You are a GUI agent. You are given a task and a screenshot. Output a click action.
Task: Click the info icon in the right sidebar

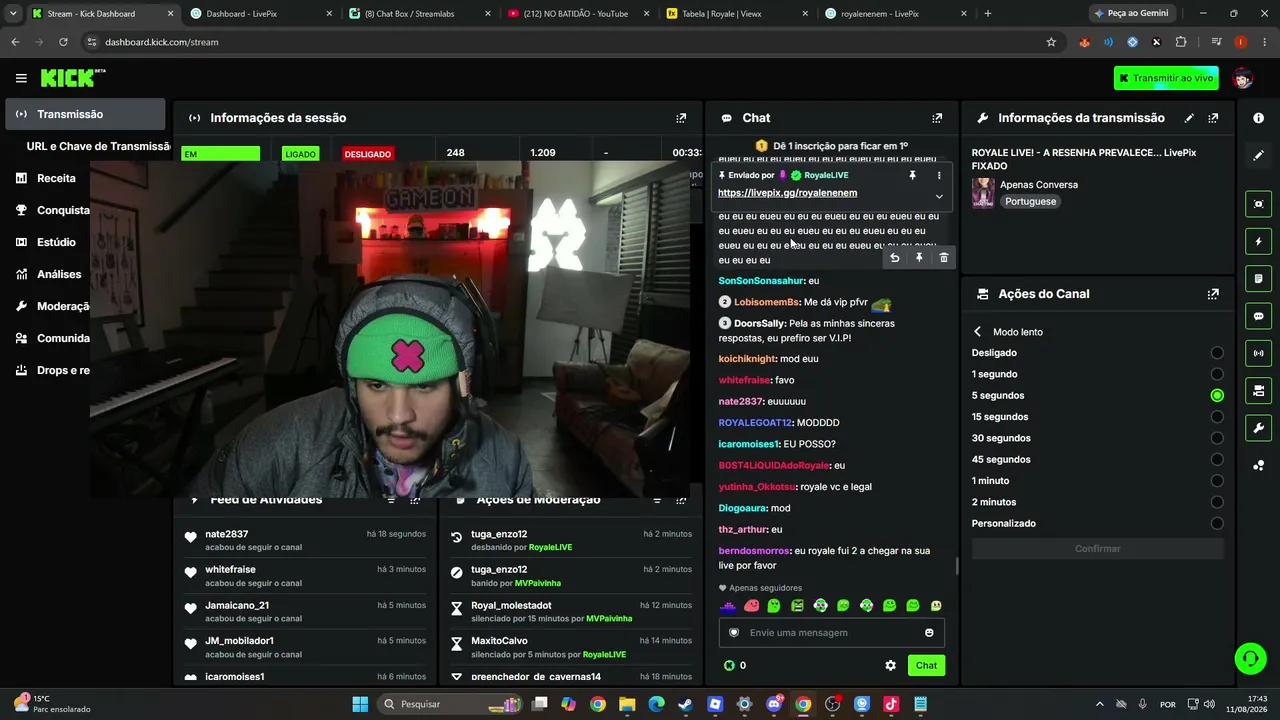tap(1258, 118)
